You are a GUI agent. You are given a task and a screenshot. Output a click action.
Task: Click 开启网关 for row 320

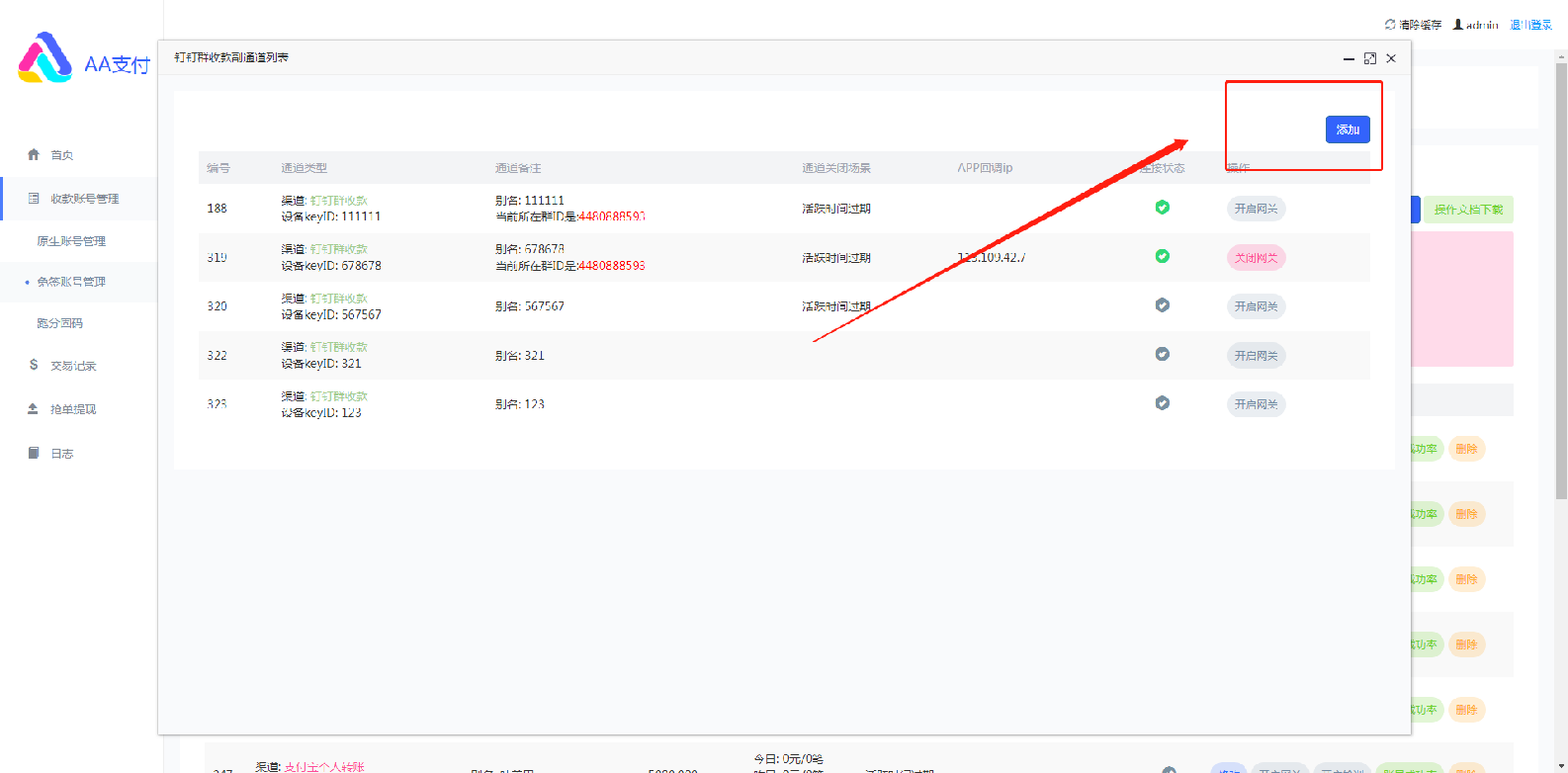(x=1256, y=306)
